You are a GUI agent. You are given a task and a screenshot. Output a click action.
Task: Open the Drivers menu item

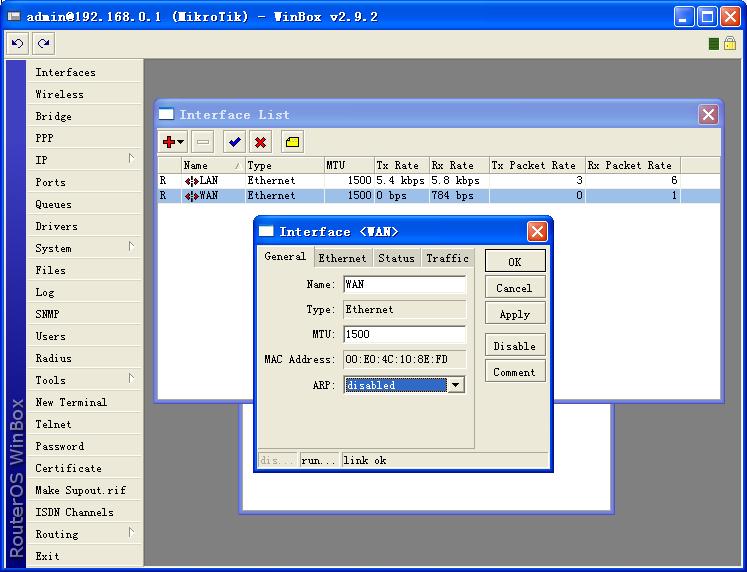pos(85,226)
